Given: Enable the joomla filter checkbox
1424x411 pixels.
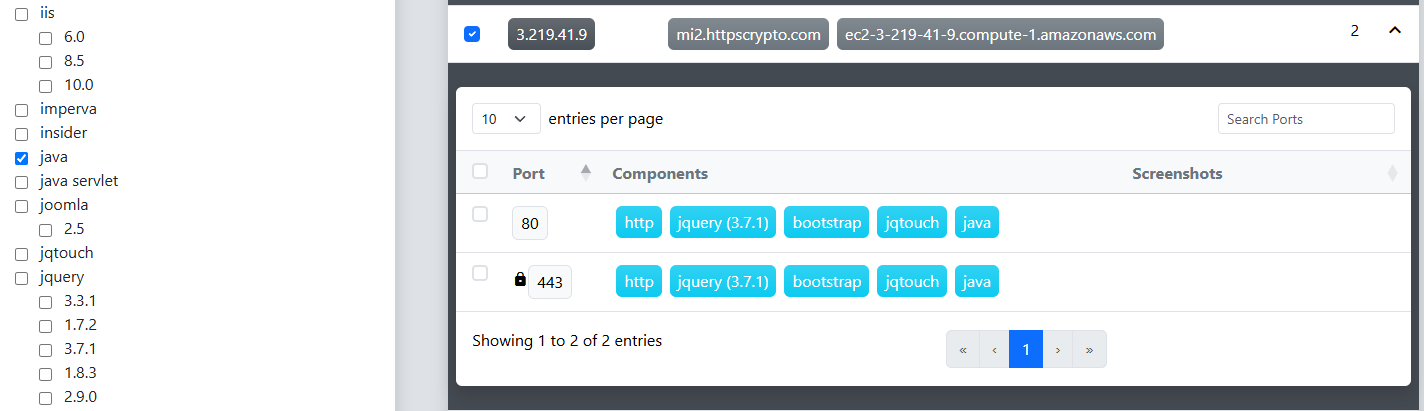Looking at the screenshot, I should (x=22, y=206).
